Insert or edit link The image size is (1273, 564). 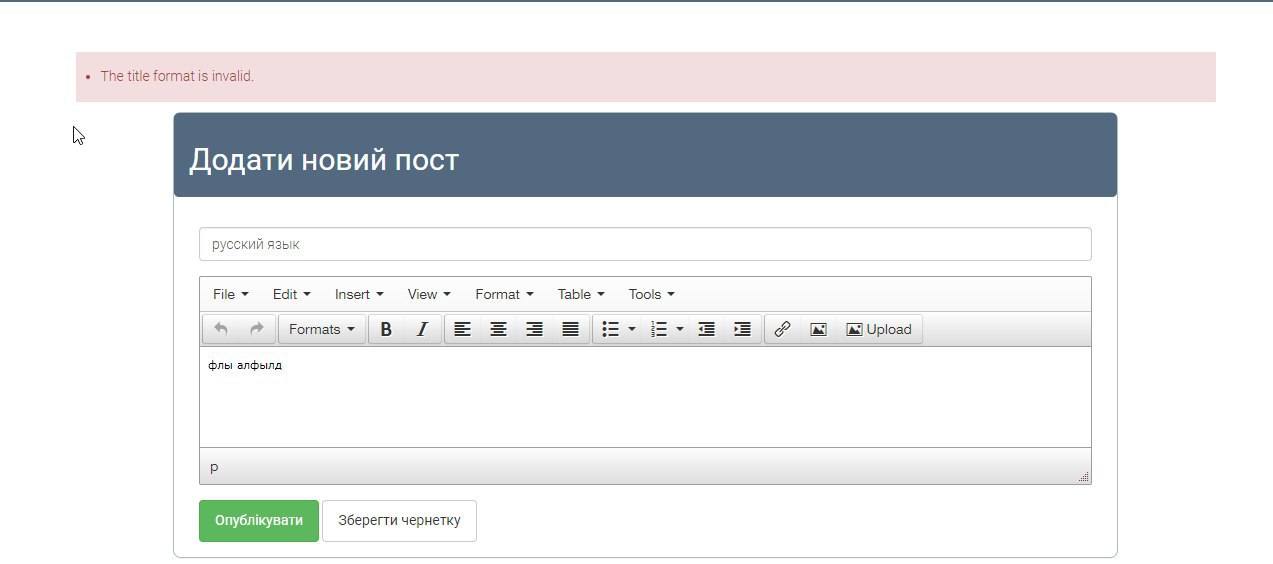(783, 329)
